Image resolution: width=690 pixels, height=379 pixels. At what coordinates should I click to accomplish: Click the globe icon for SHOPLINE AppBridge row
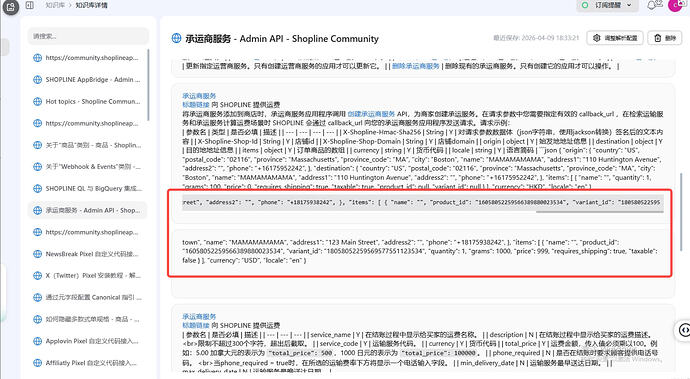(x=37, y=80)
